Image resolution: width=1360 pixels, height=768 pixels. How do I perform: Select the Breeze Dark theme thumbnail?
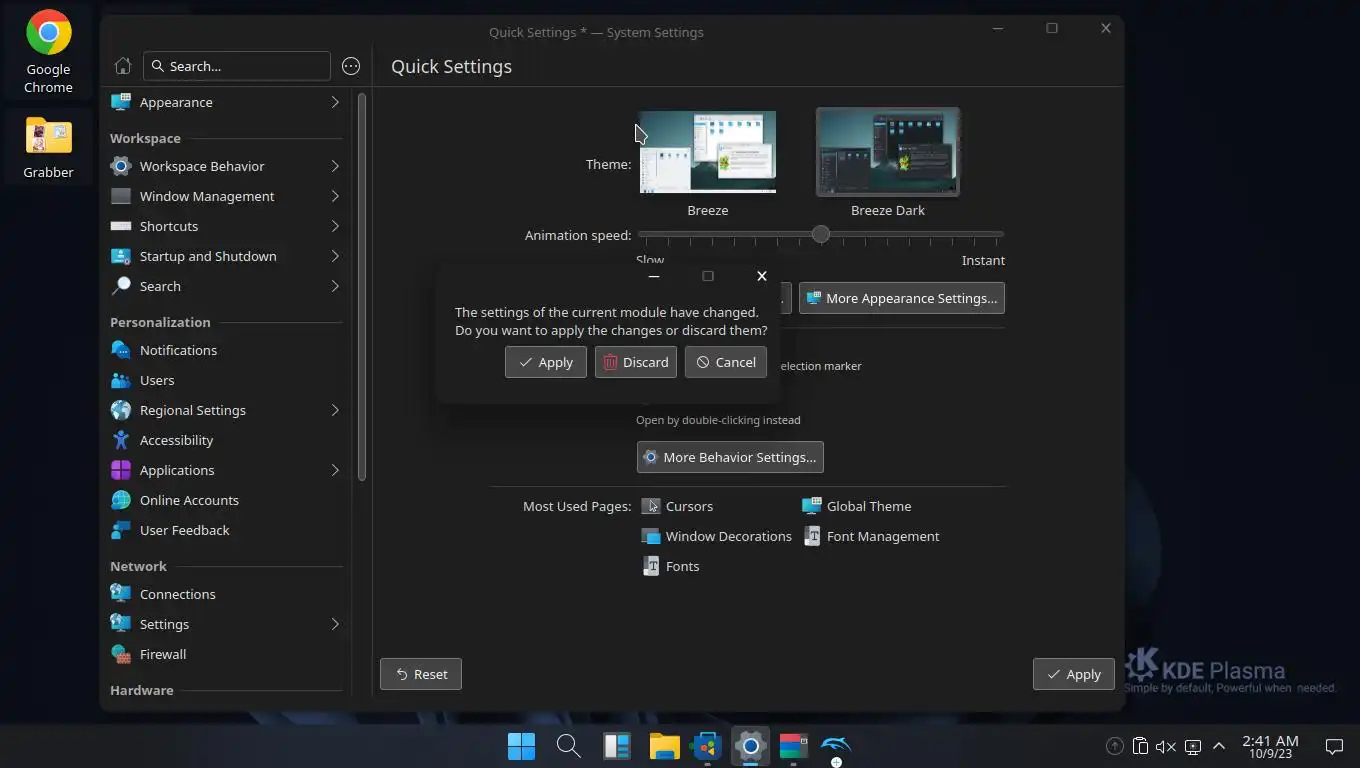[888, 152]
